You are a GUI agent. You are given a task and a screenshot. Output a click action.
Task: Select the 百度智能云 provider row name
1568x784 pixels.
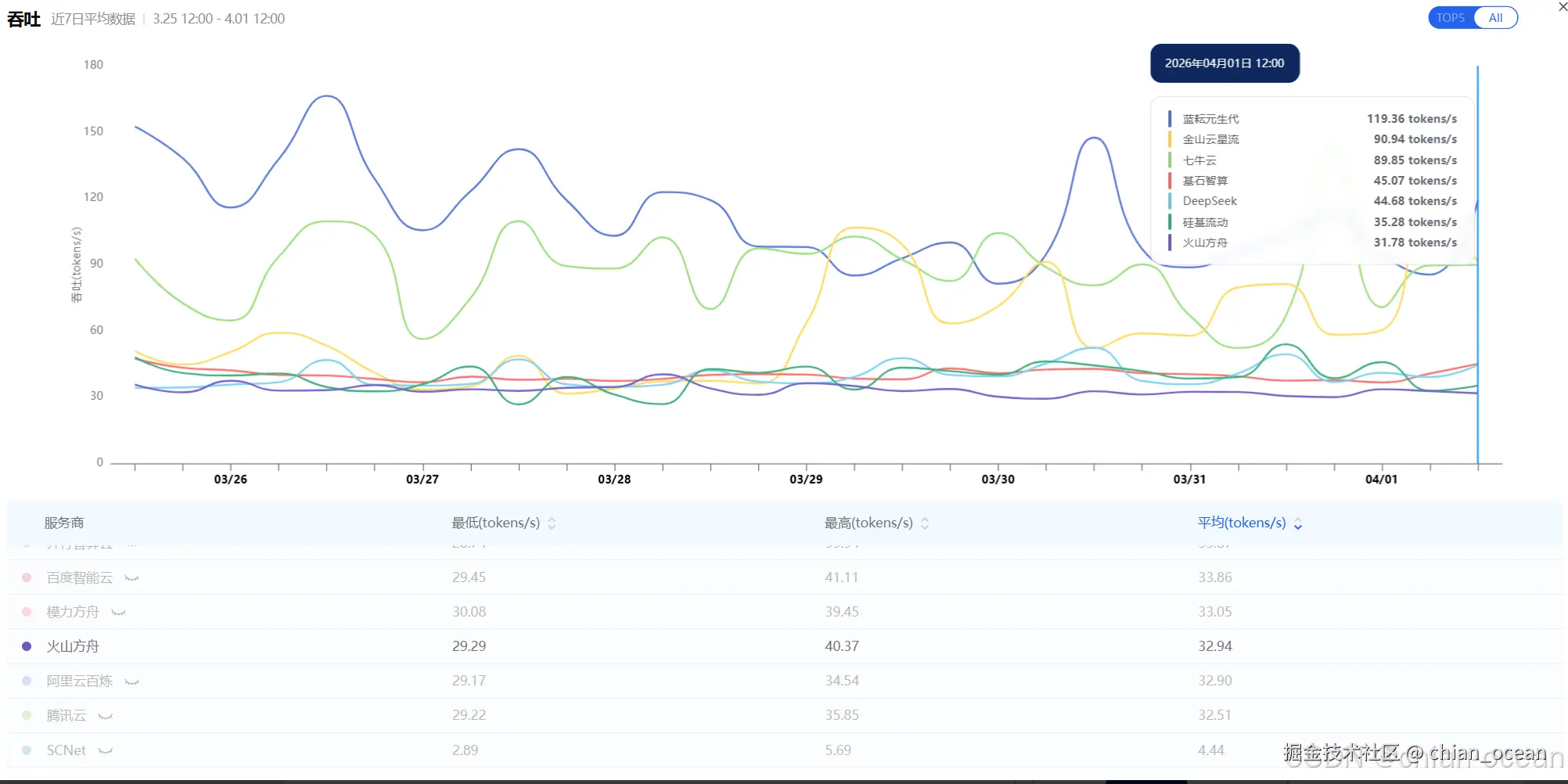tap(79, 577)
